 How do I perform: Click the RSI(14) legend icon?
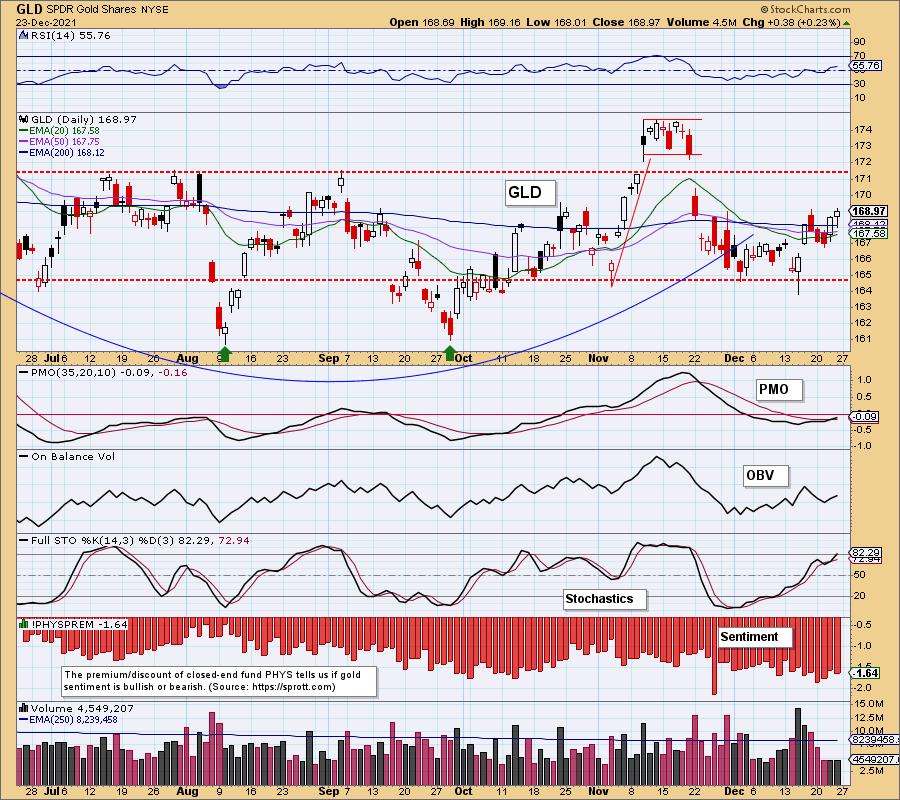pos(24,36)
